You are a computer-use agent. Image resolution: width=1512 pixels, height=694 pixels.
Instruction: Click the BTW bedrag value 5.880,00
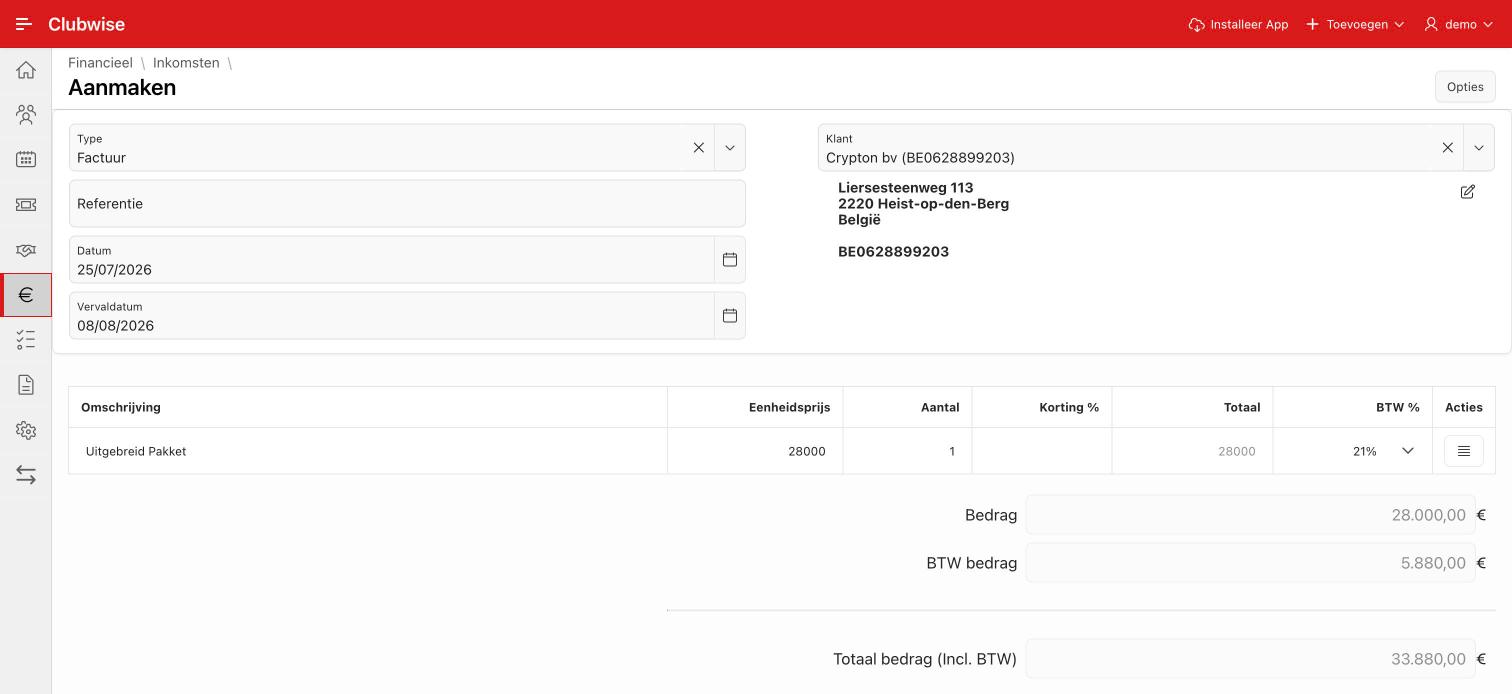tap(1250, 563)
